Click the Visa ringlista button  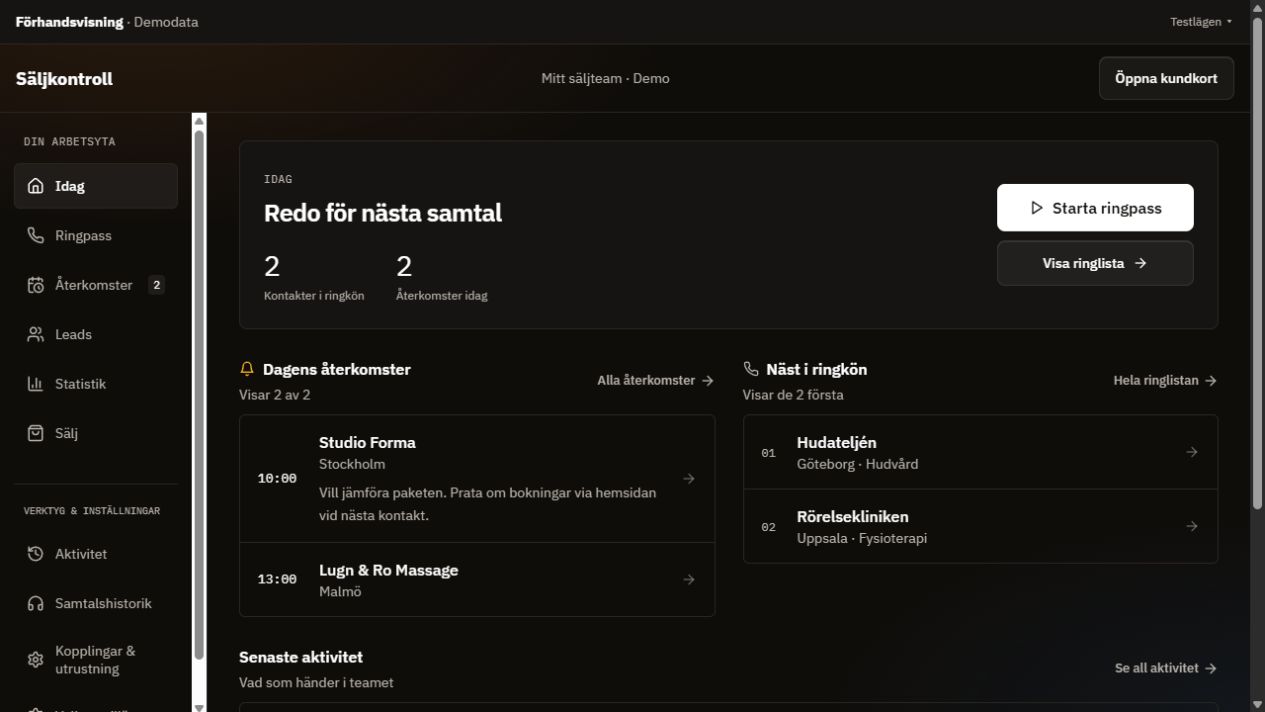(x=1095, y=264)
